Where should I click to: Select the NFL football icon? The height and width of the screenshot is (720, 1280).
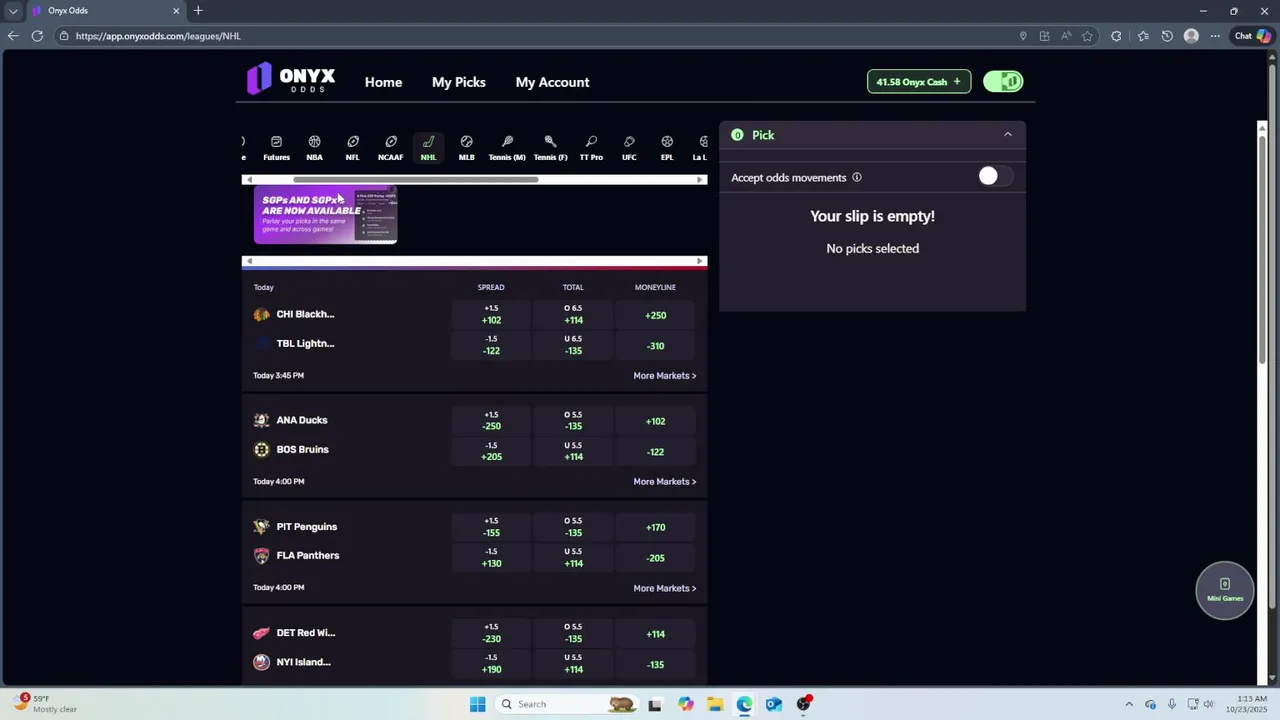[x=352, y=147]
